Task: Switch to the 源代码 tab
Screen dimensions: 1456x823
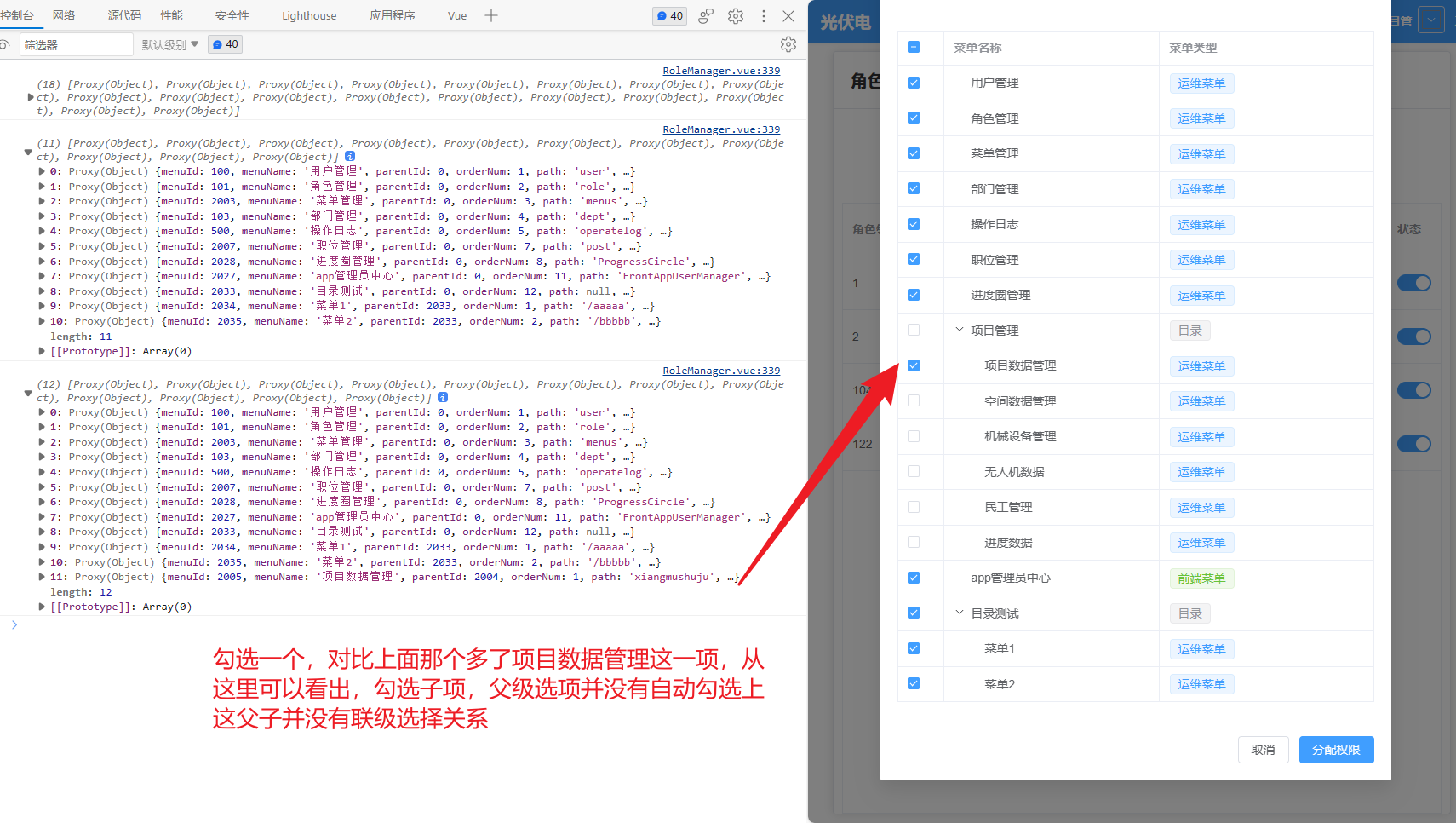Action: tap(125, 15)
